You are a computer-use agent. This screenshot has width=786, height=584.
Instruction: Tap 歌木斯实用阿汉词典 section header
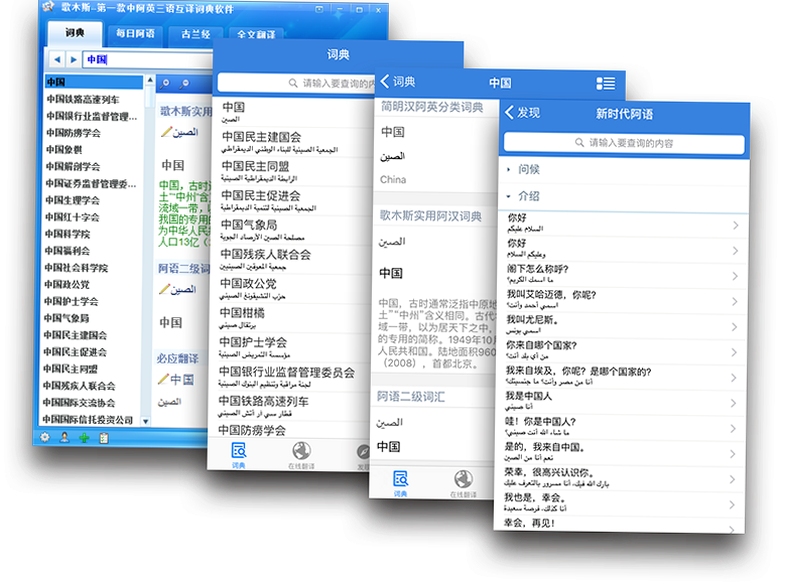pyautogui.click(x=431, y=216)
